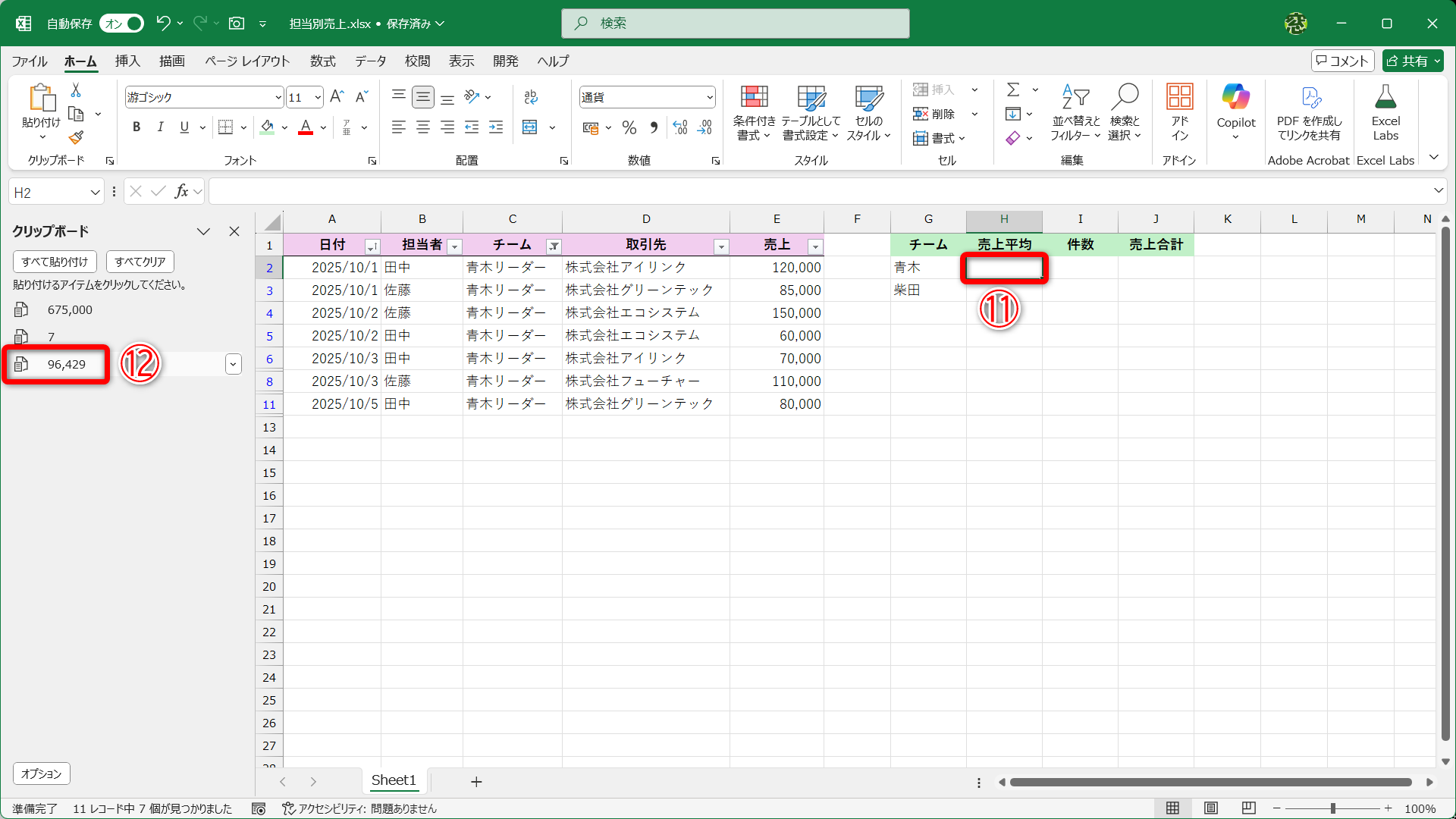1456x819 pixels.
Task: Click the オートSUM (Σ) icon
Action: (x=1014, y=89)
